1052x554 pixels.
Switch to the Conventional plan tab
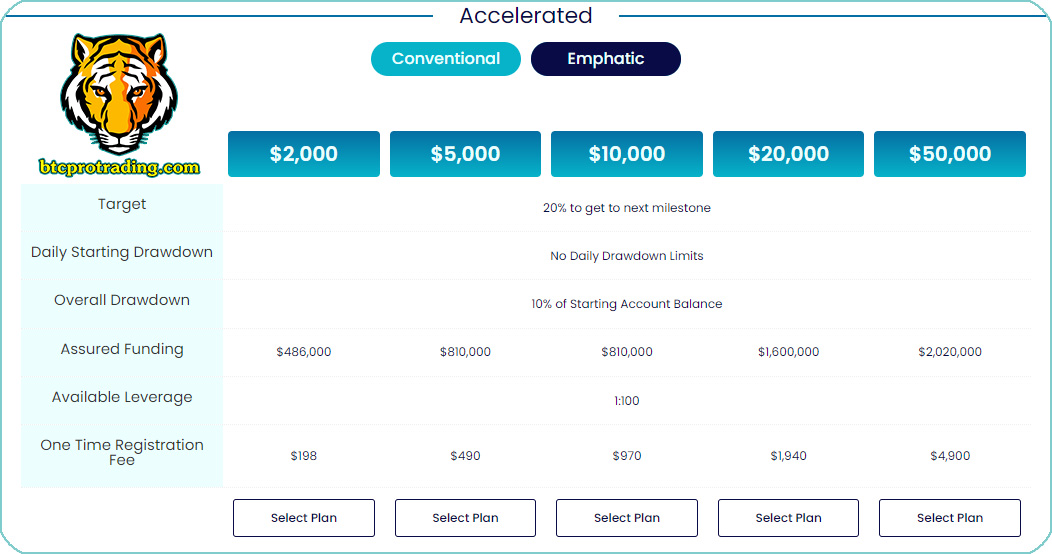coord(446,59)
